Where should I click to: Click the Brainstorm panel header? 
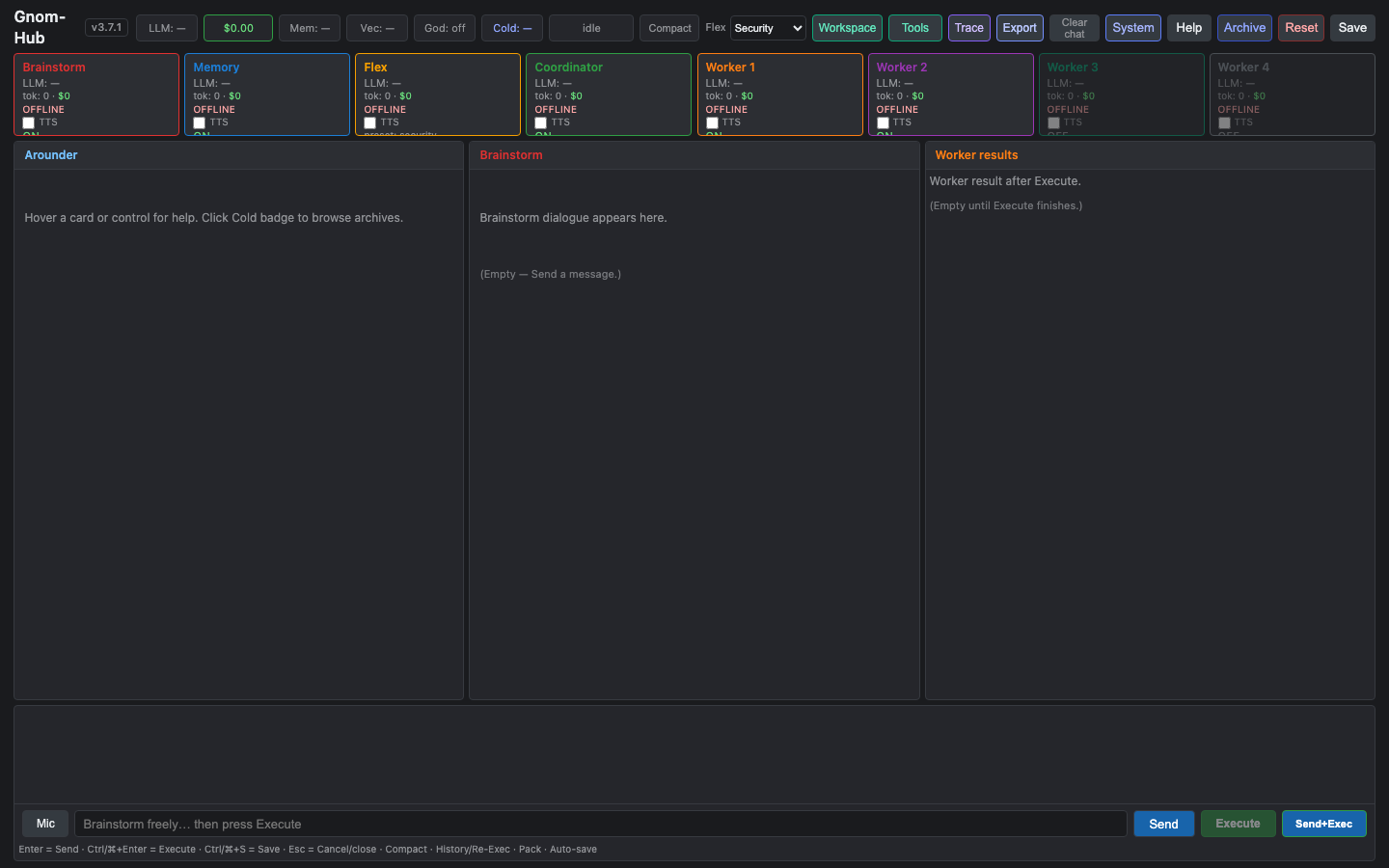pyautogui.click(x=694, y=155)
